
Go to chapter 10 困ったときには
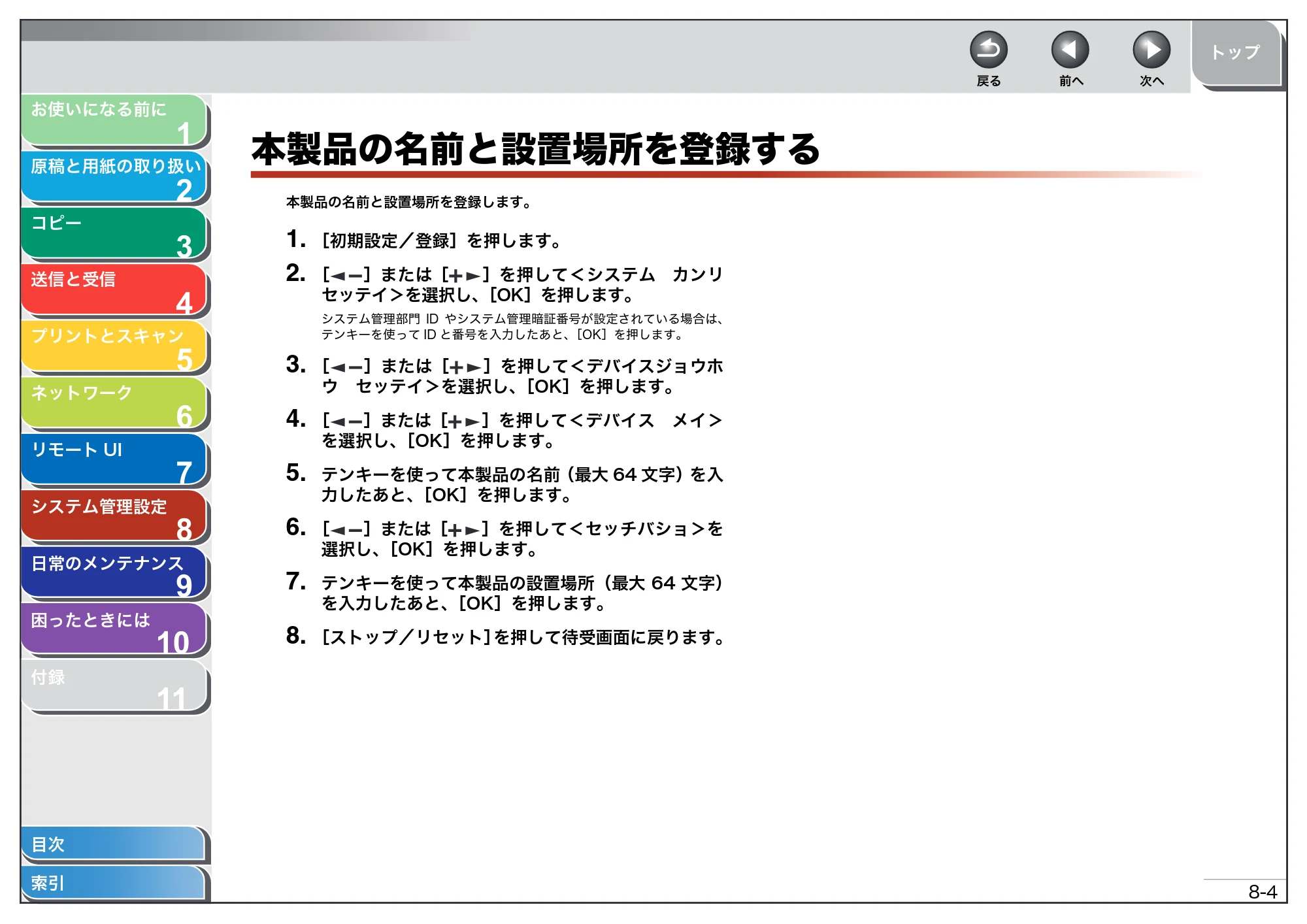click(x=114, y=629)
